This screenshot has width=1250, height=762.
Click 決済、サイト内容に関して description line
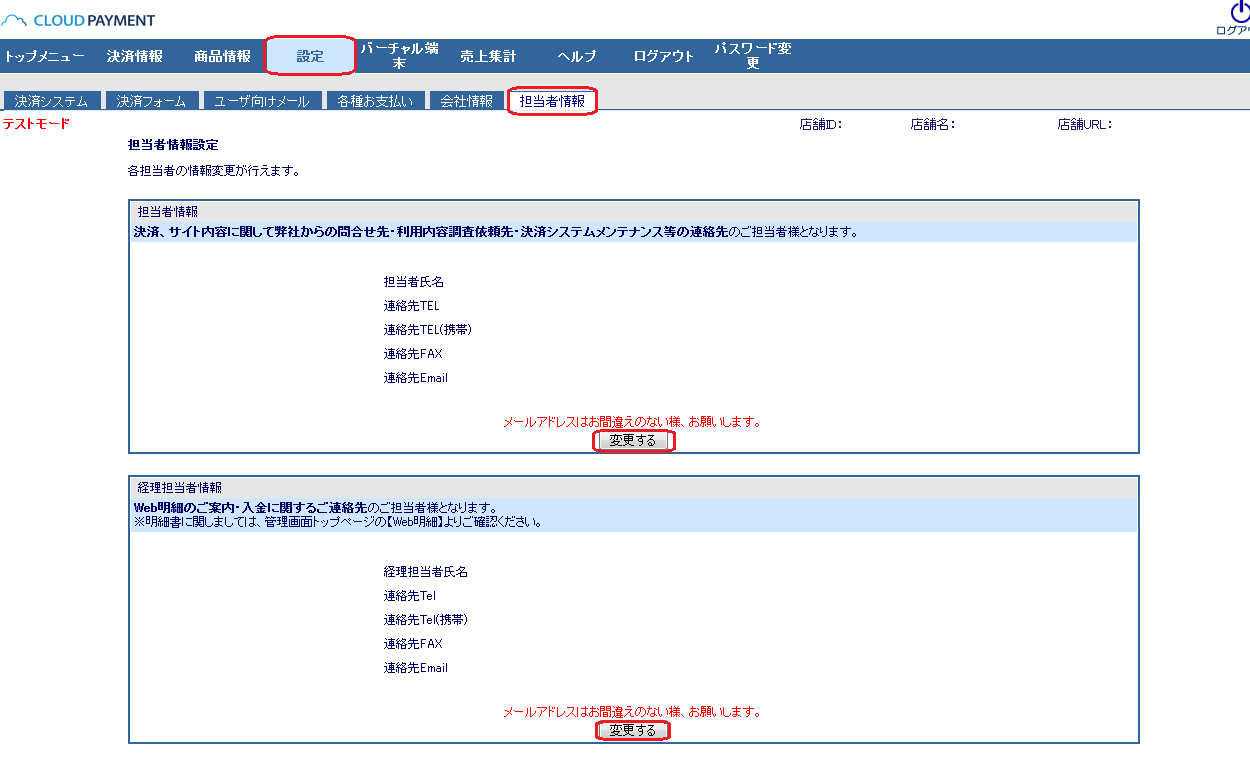tap(496, 232)
